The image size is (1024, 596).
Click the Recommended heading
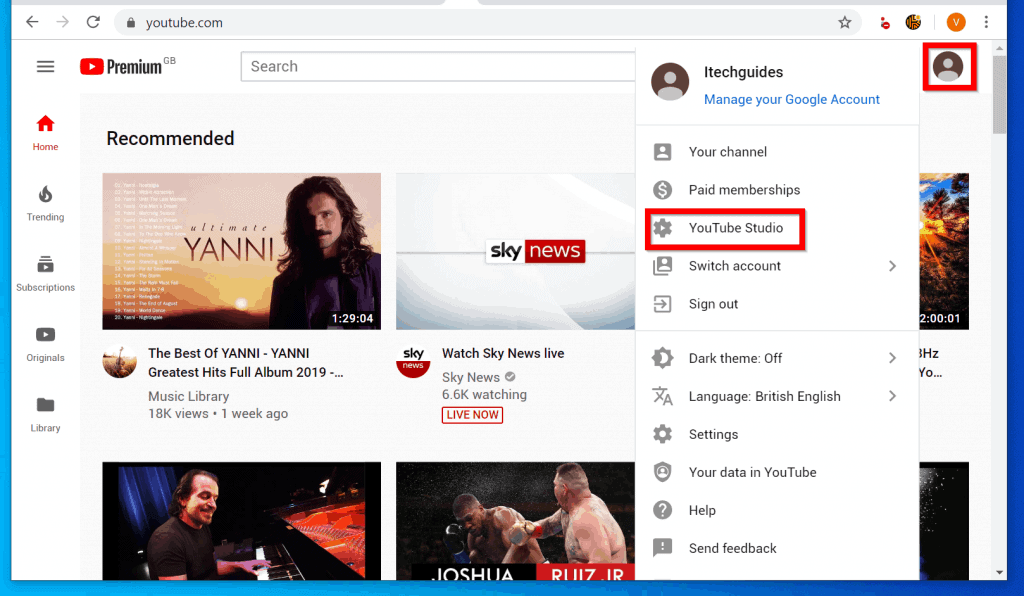pos(170,138)
